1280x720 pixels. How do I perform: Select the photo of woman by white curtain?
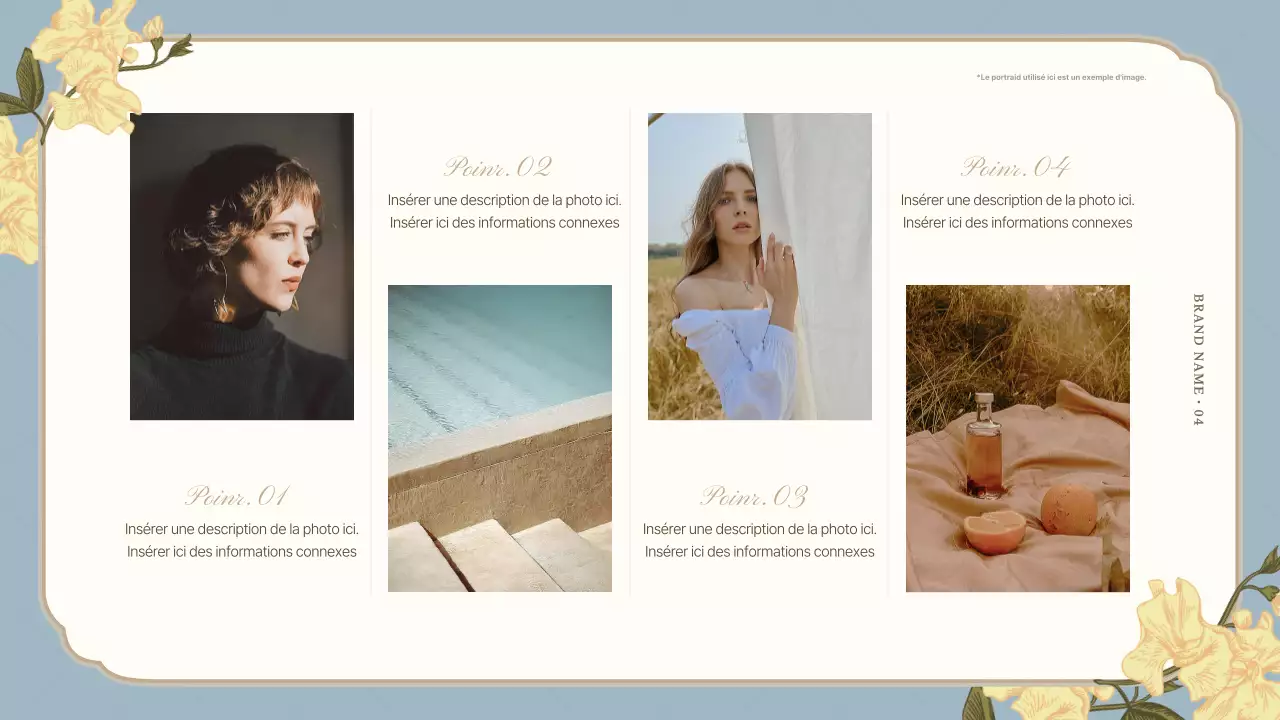[x=760, y=266]
